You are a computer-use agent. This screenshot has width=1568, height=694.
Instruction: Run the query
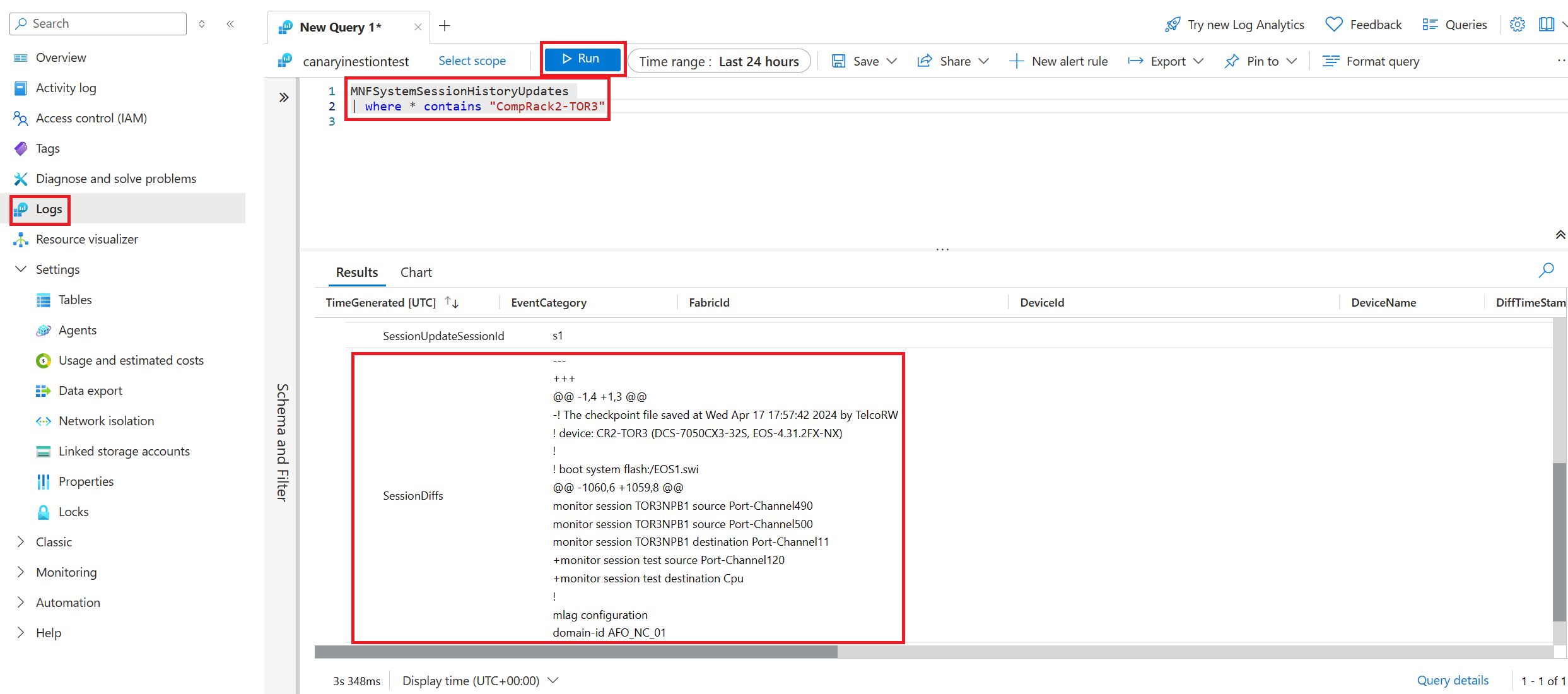pos(582,59)
